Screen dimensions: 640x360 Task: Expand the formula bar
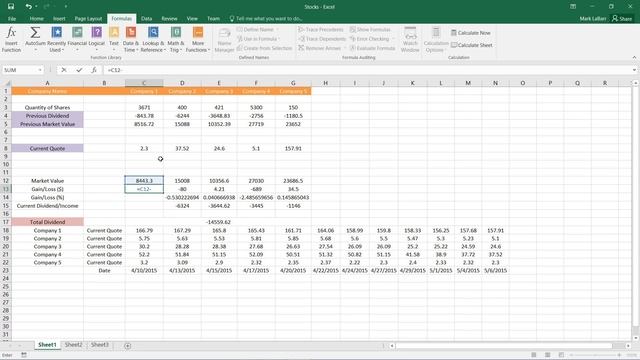tap(634, 70)
